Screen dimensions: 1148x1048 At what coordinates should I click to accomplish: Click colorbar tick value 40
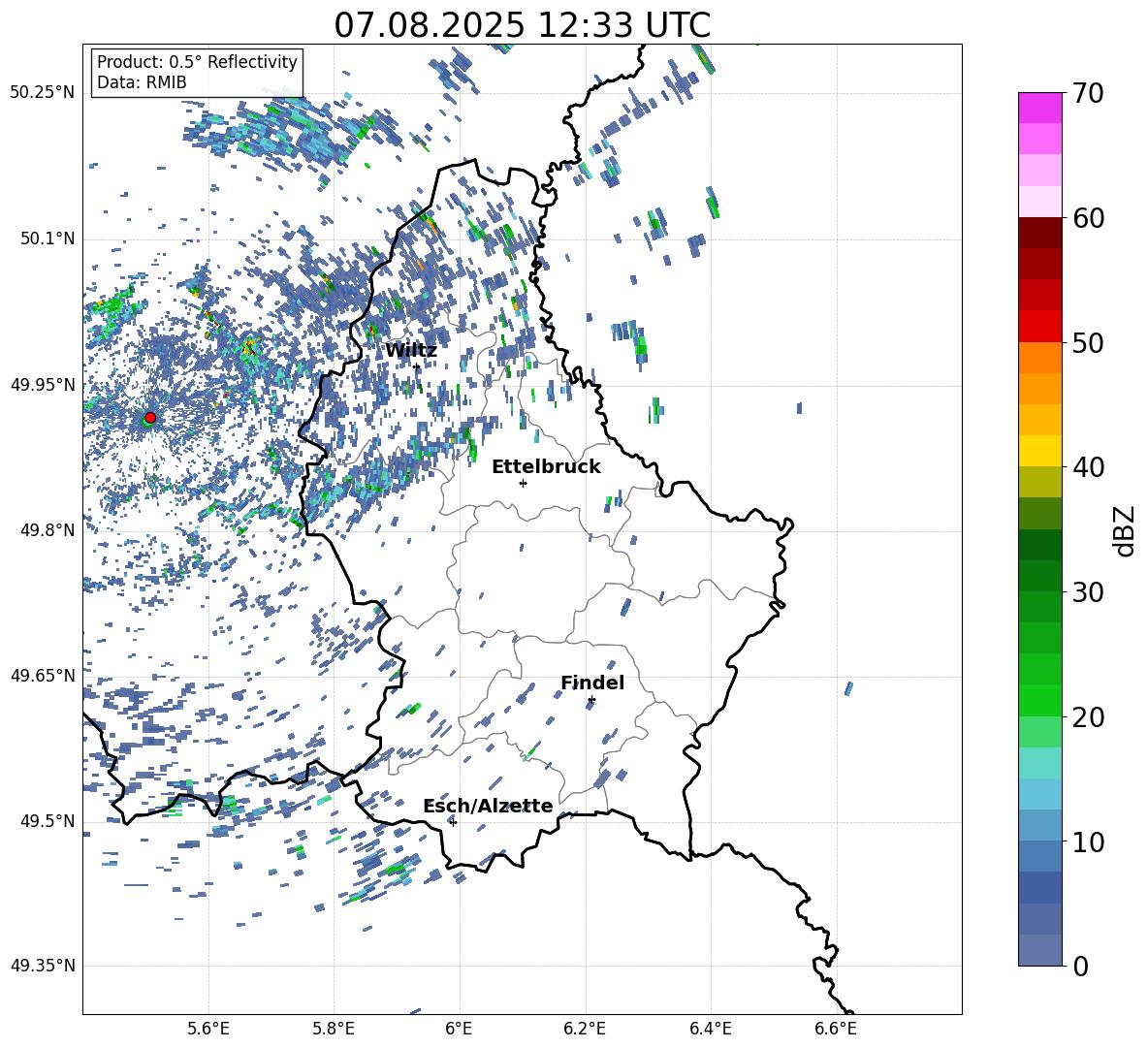[1088, 467]
